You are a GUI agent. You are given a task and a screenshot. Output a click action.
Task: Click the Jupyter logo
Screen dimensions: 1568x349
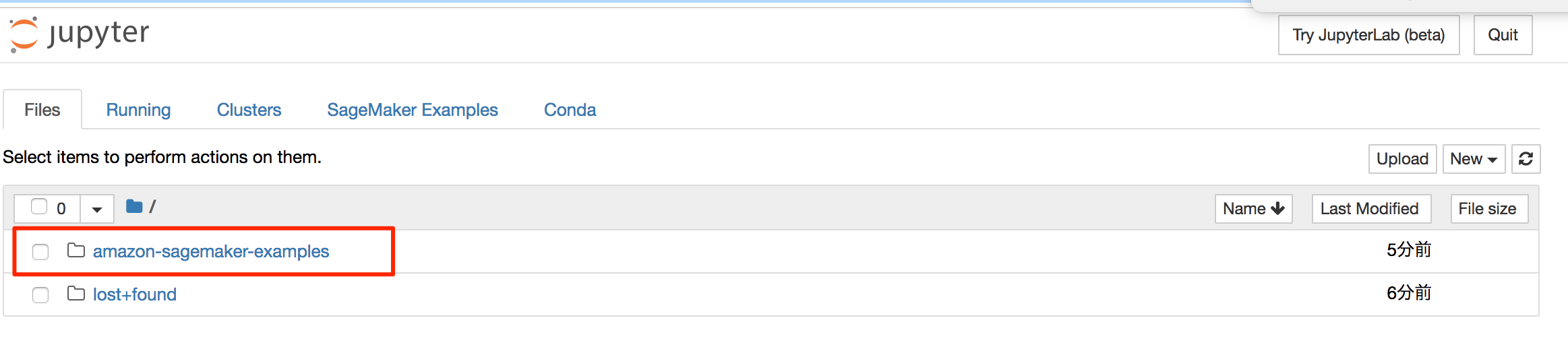[x=80, y=34]
